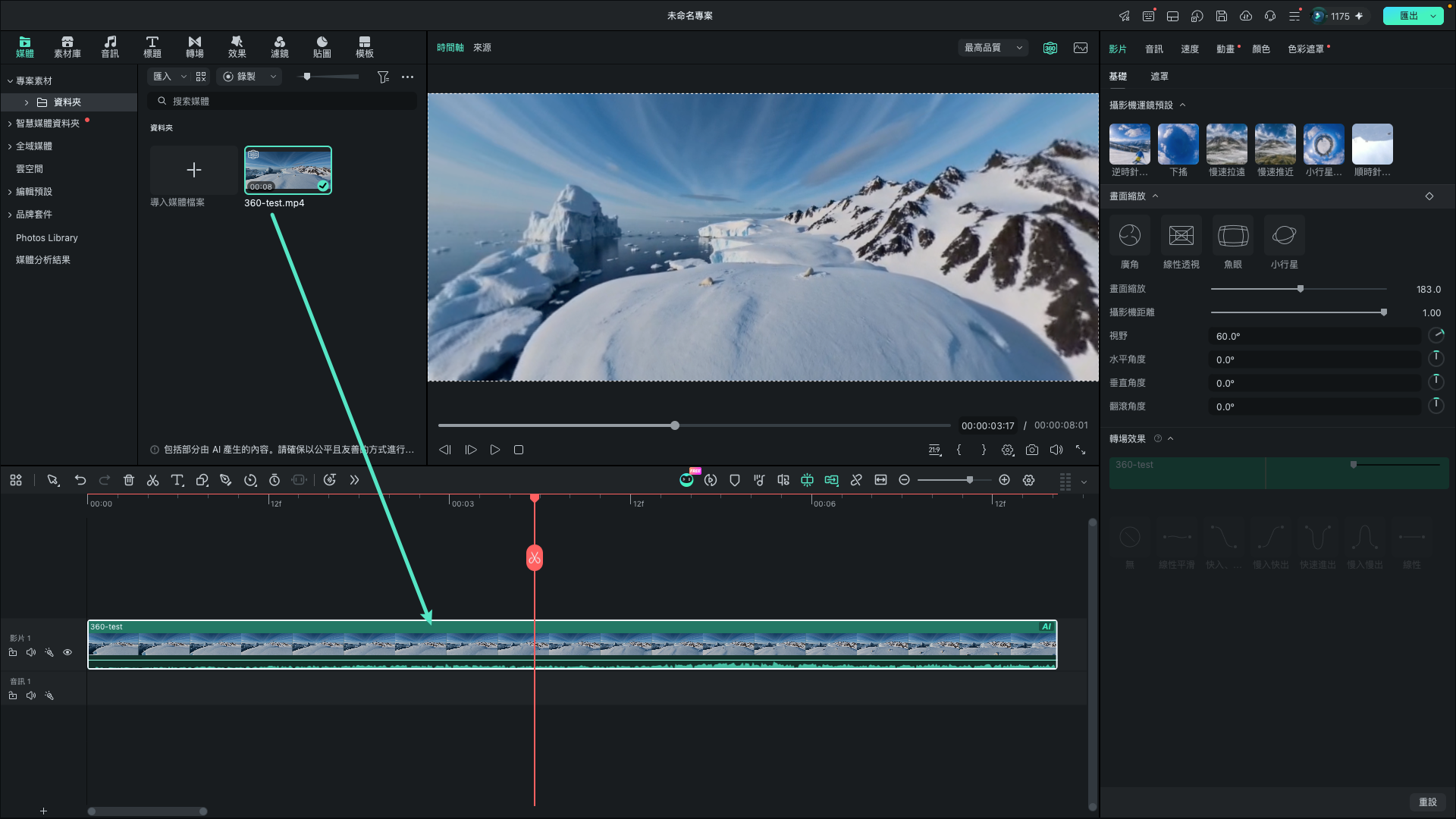Select the 360-test.mp4 media thumbnail
This screenshot has width=1456, height=819.
[x=288, y=170]
